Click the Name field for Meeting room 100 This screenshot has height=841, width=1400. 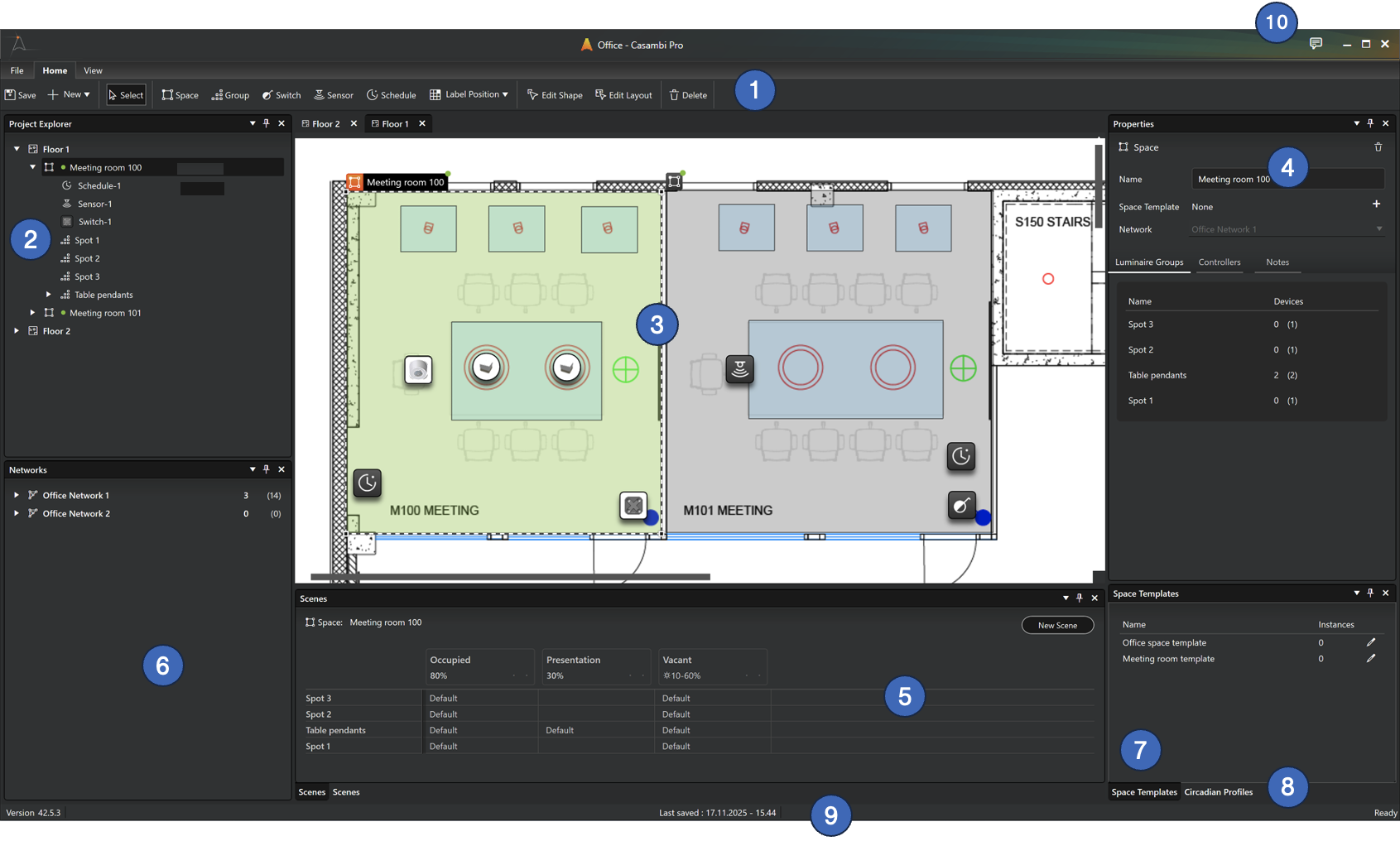point(1234,180)
